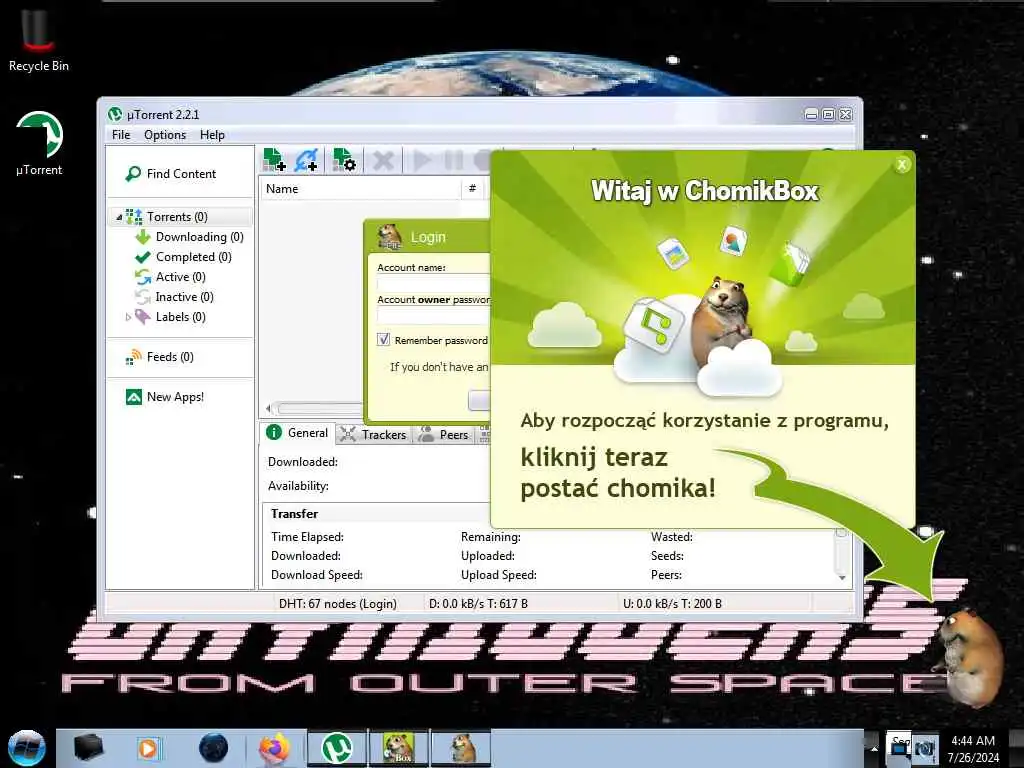Switch to µTorrent taskbar button
The height and width of the screenshot is (768, 1024).
(337, 748)
